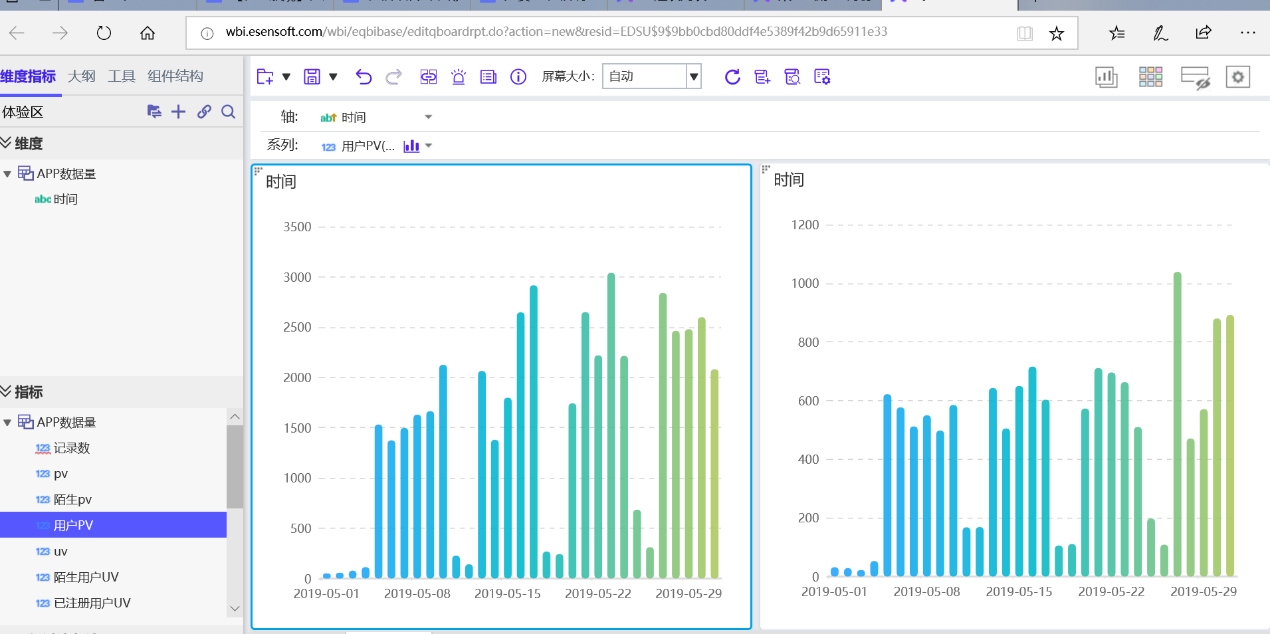Click the list panel icon in toolbar
Image resolution: width=1270 pixels, height=634 pixels.
coord(488,77)
